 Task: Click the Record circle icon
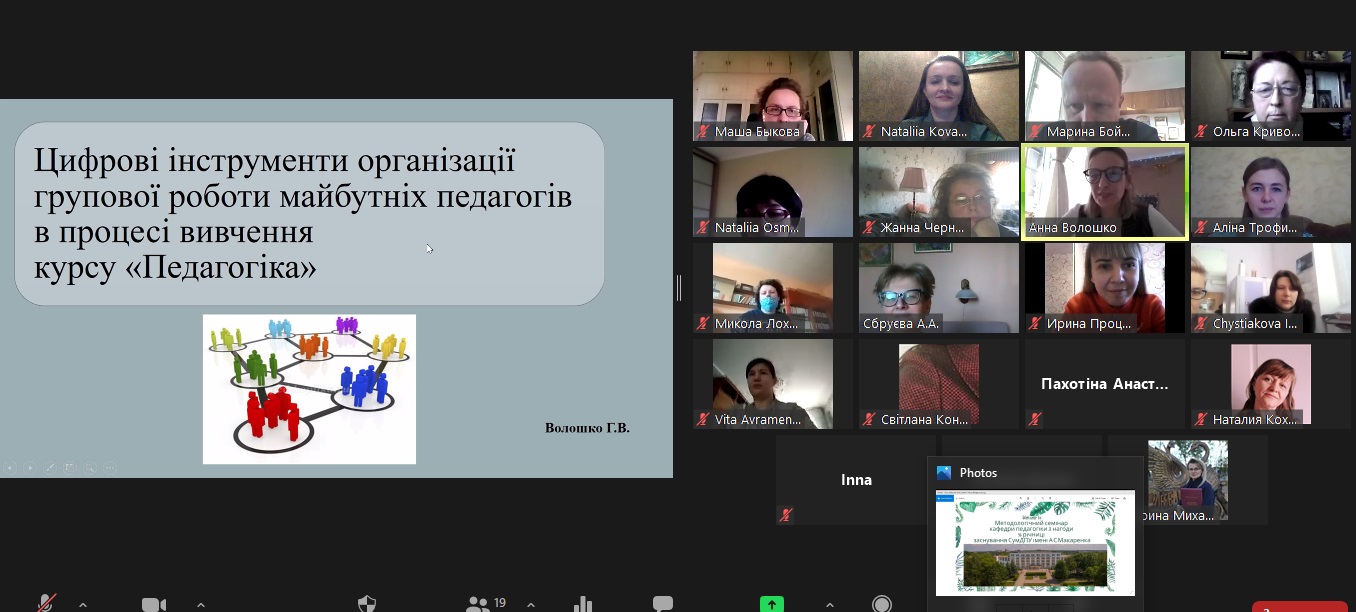(x=882, y=604)
